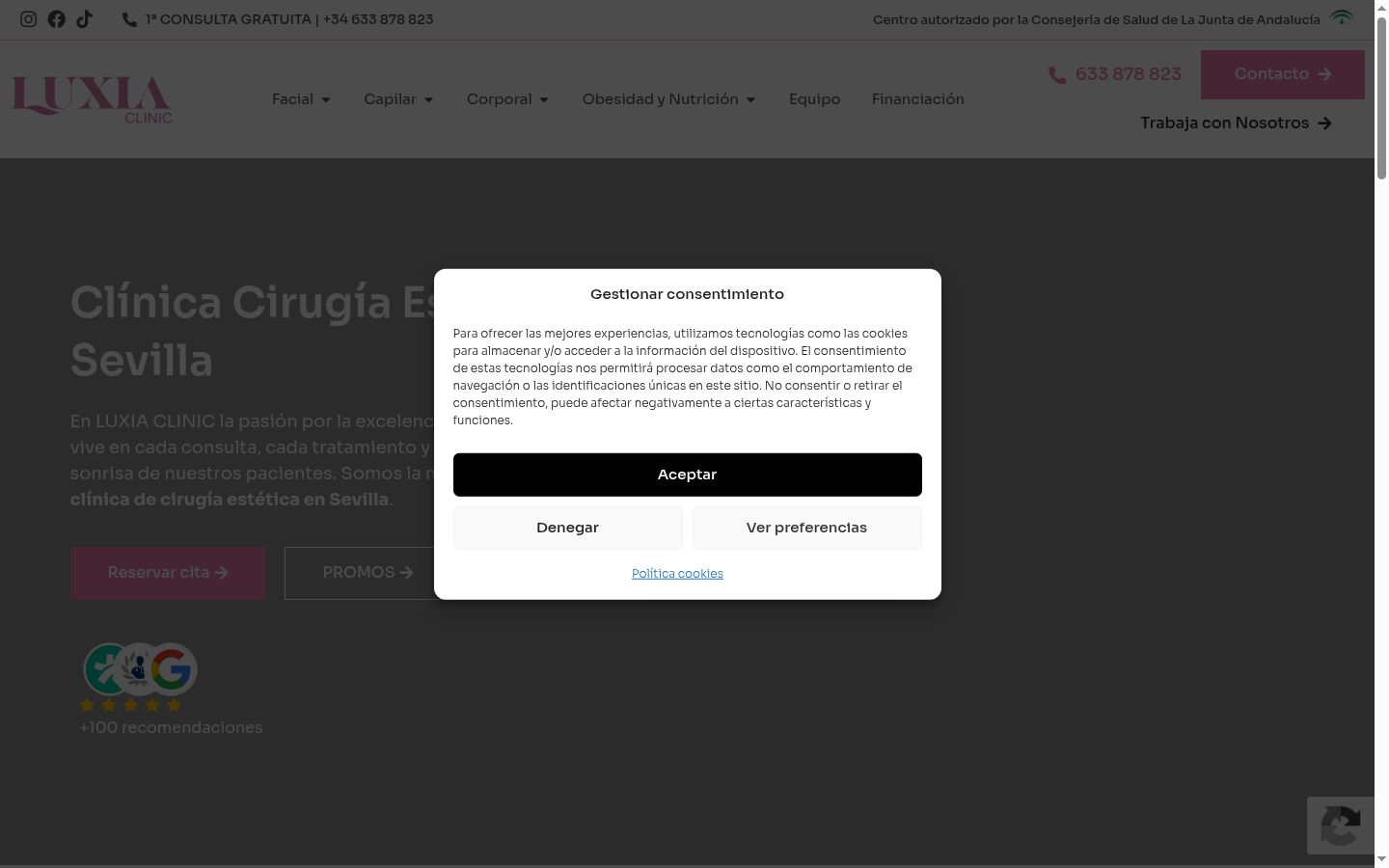
Task: Click the page vertical scrollbar thumb
Action: pyautogui.click(x=1381, y=96)
